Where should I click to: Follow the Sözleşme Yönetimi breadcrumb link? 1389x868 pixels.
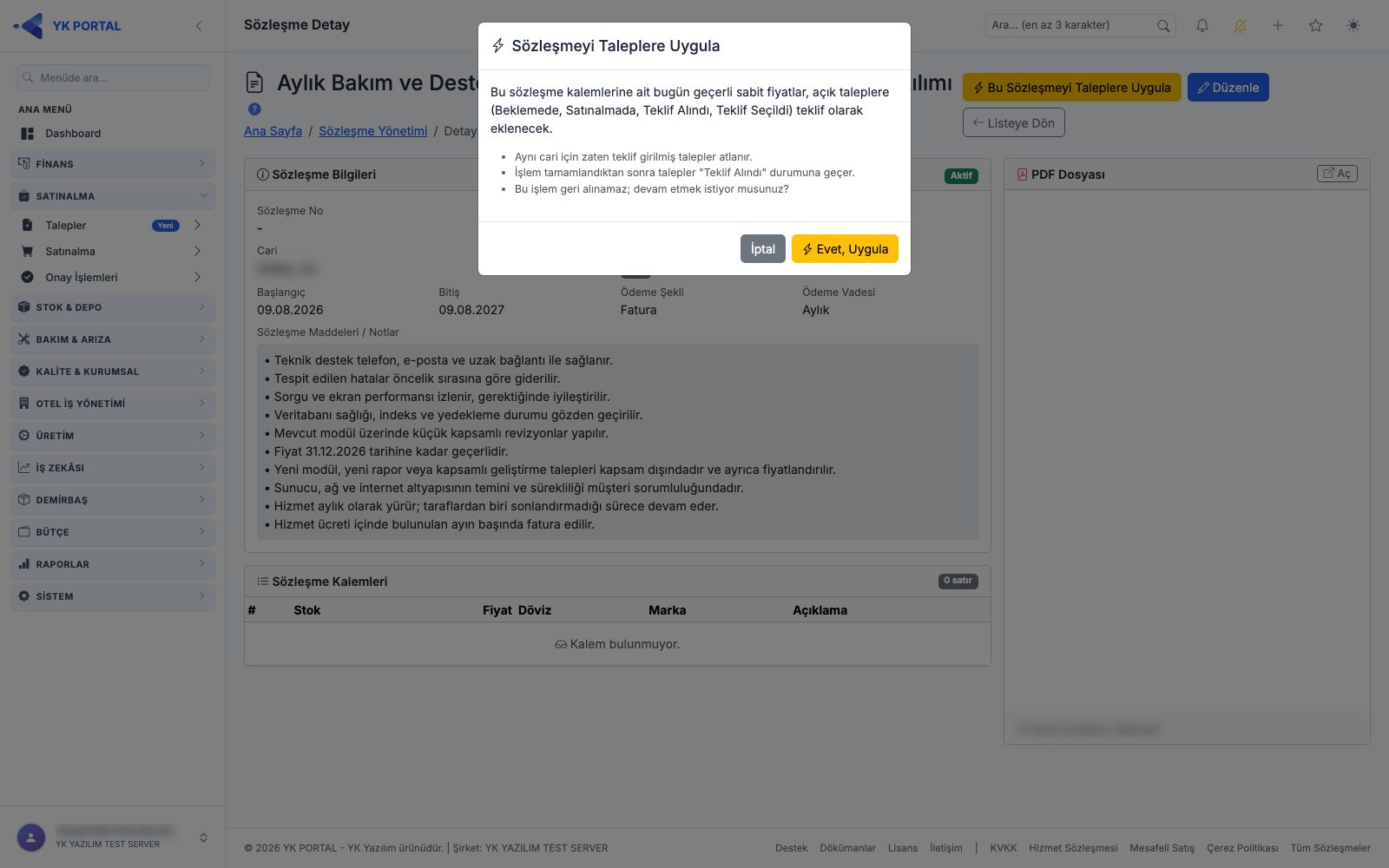(372, 131)
